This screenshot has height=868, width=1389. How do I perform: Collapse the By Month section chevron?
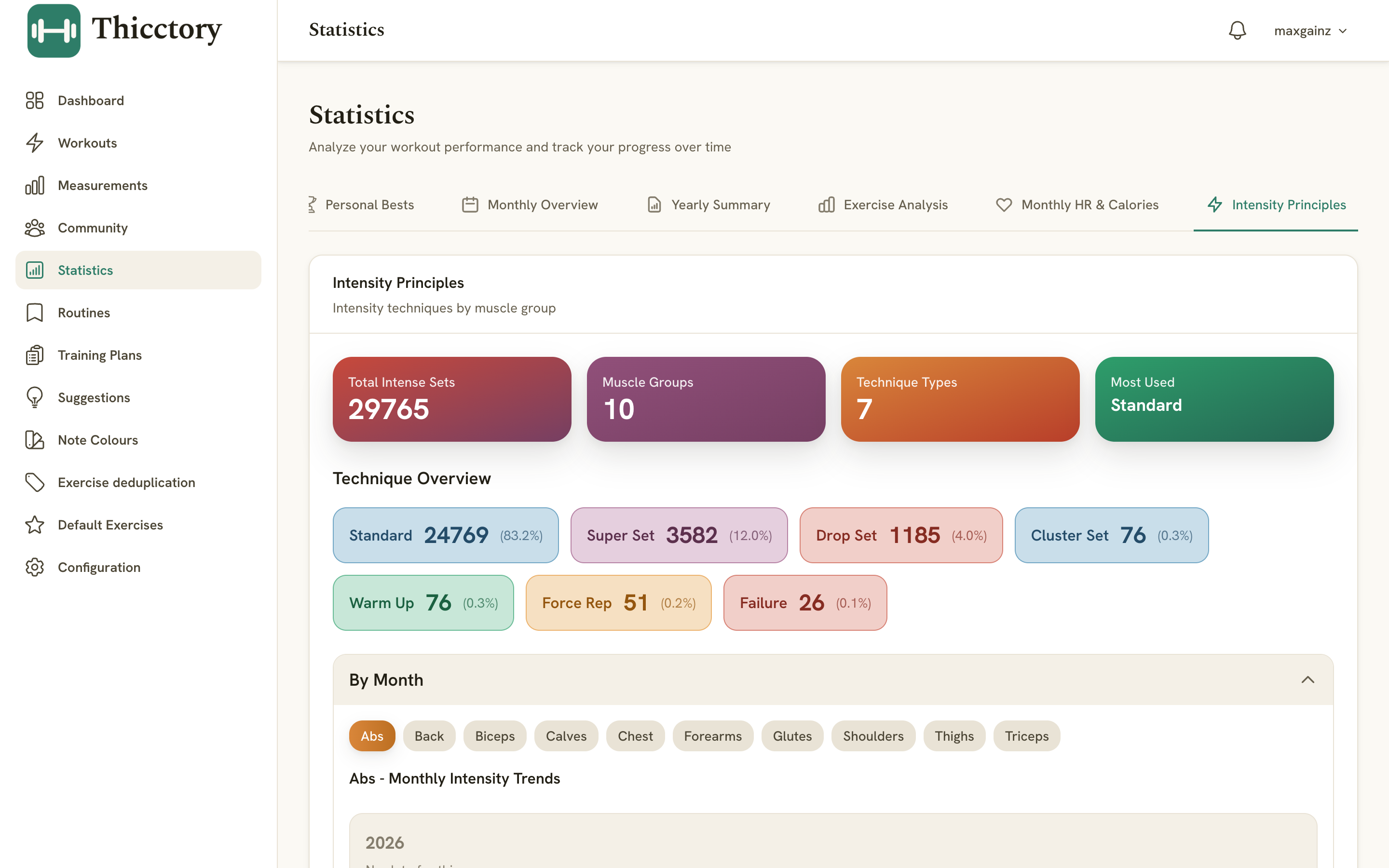click(x=1307, y=680)
